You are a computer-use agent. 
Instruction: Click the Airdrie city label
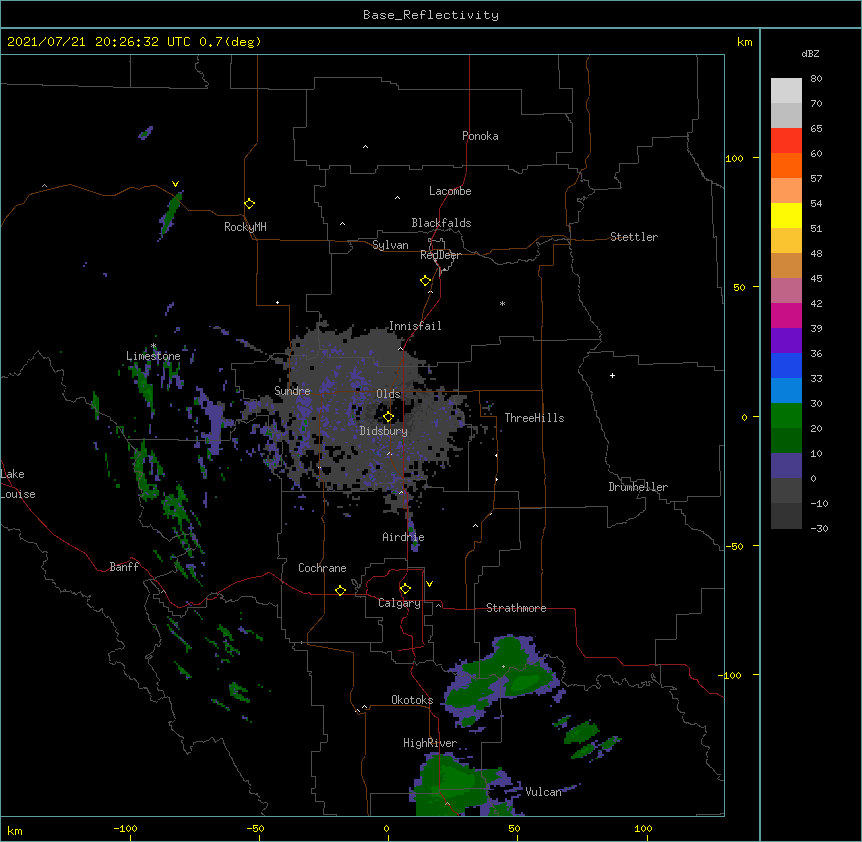404,537
